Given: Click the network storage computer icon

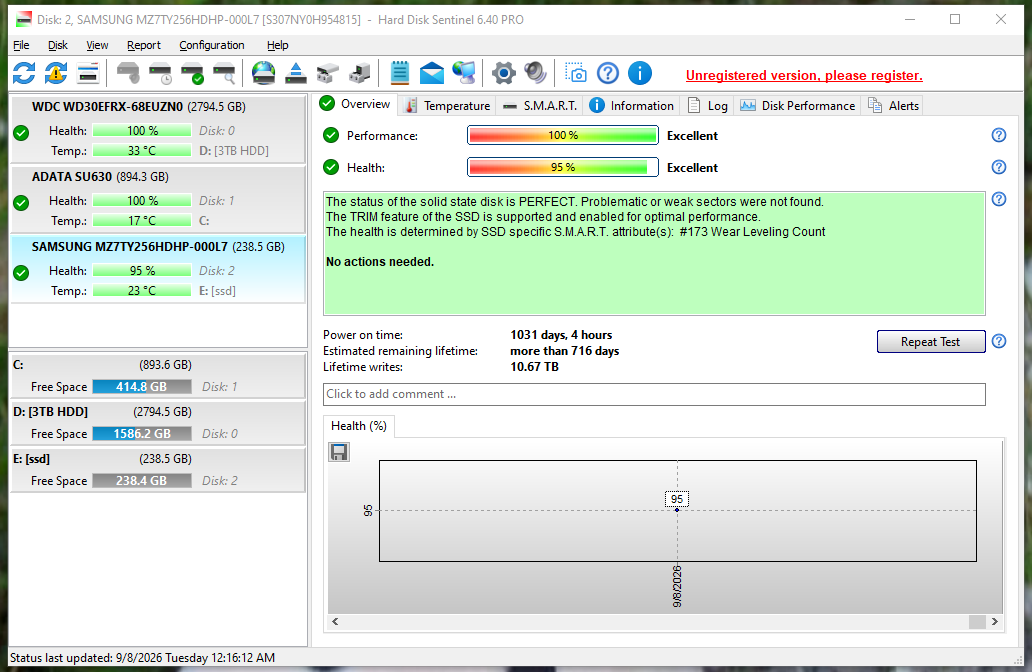Looking at the screenshot, I should click(x=359, y=73).
